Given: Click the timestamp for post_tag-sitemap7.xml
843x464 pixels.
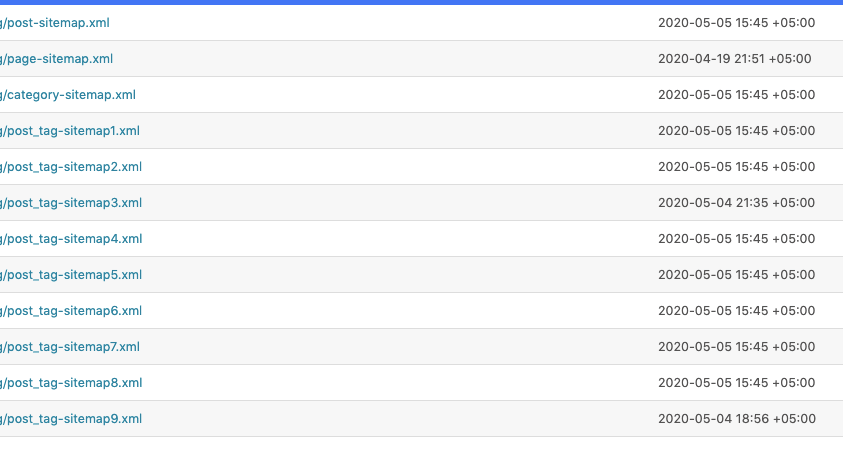Looking at the screenshot, I should pyautogui.click(x=736, y=347).
